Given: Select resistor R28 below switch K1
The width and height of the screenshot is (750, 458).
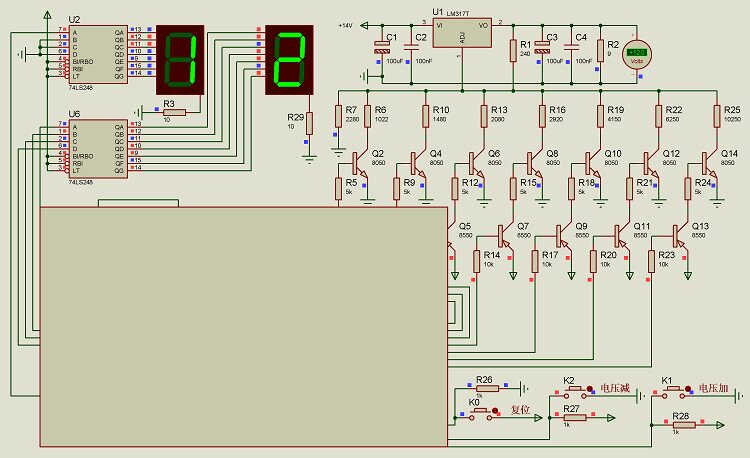Looking at the screenshot, I should pyautogui.click(x=684, y=425).
